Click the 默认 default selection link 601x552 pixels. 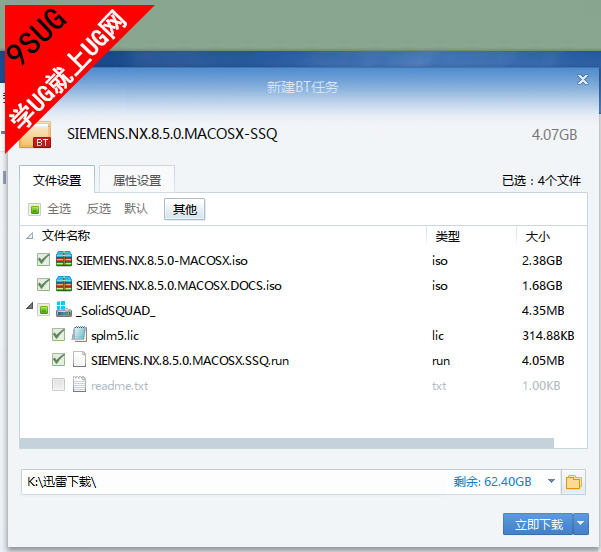click(136, 209)
